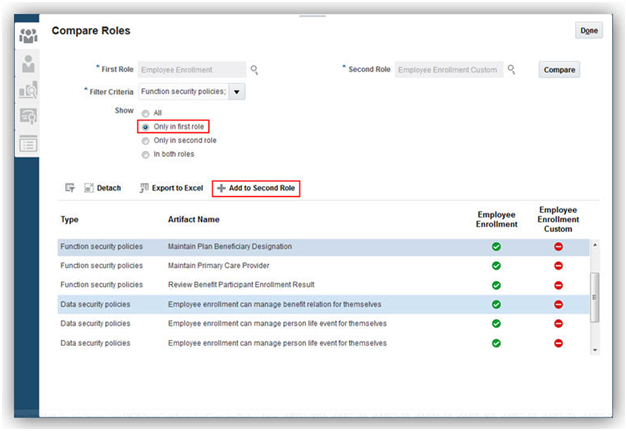Open the Filter Criteria combo box field
Screen dimensions: 627x431
tap(181, 92)
